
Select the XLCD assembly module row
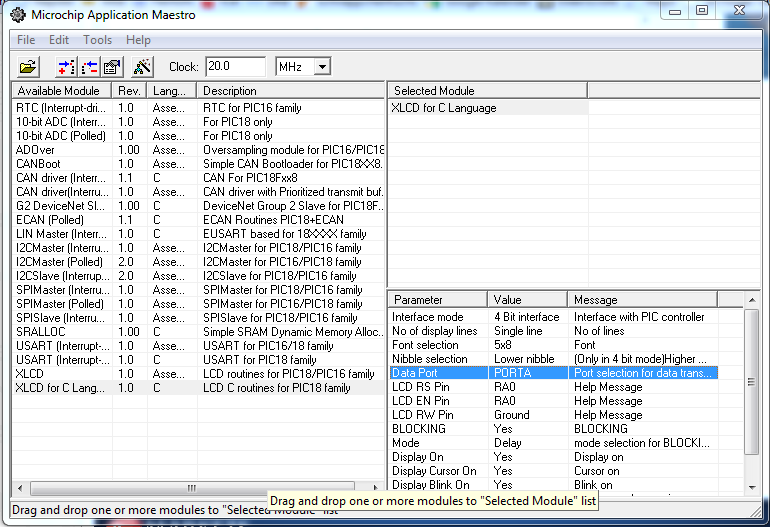(198, 374)
